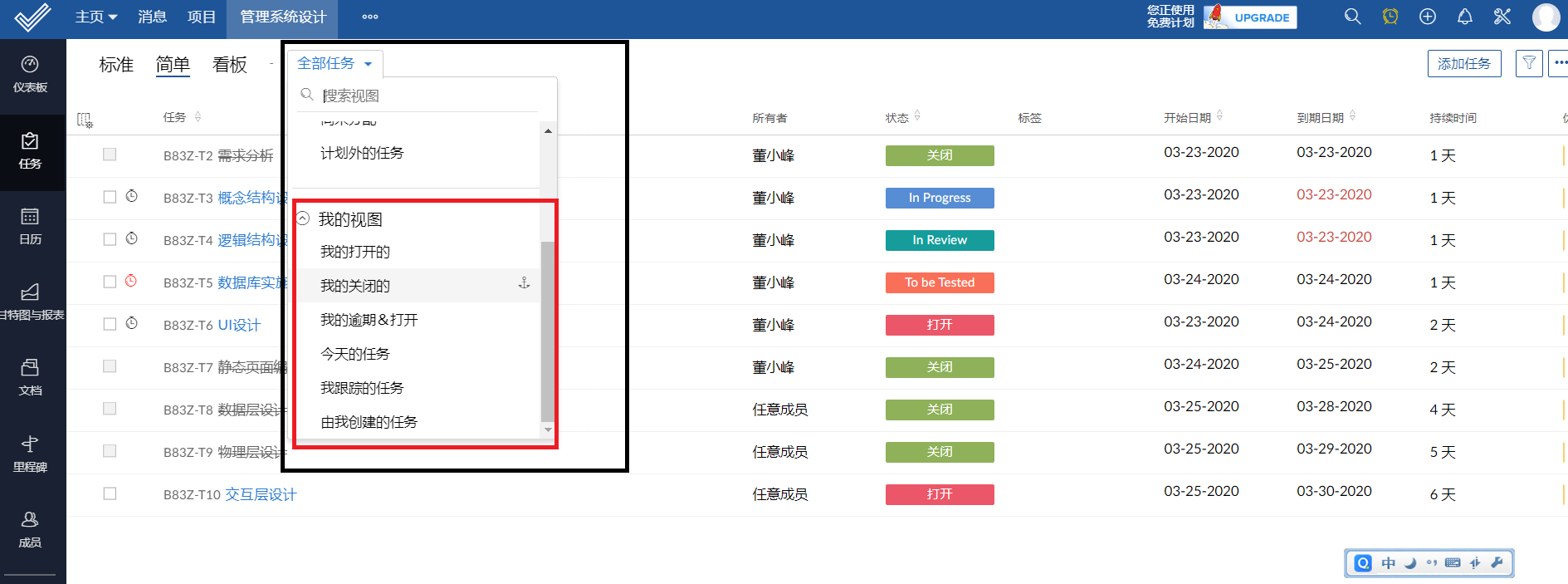This screenshot has height=584, width=1568.
Task: Sort by 到期日期 column arrows
Action: coord(1352,116)
